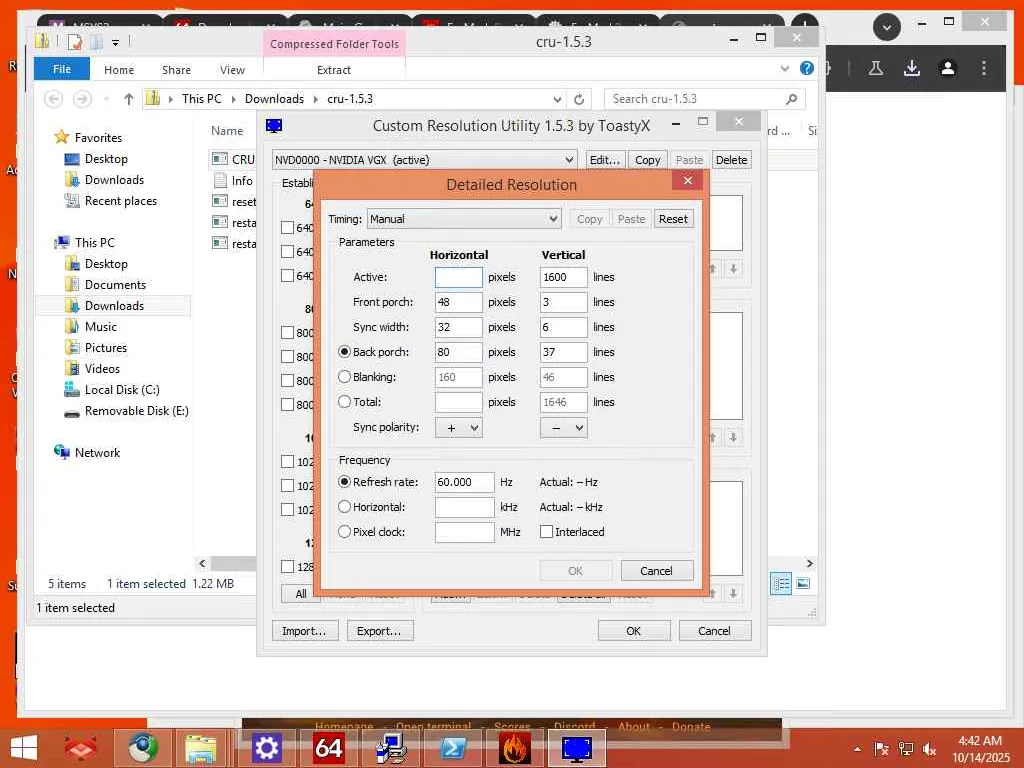Tick the first 800 established resolution checkbox
Viewport: 1024px width, 768px height.
pos(287,332)
